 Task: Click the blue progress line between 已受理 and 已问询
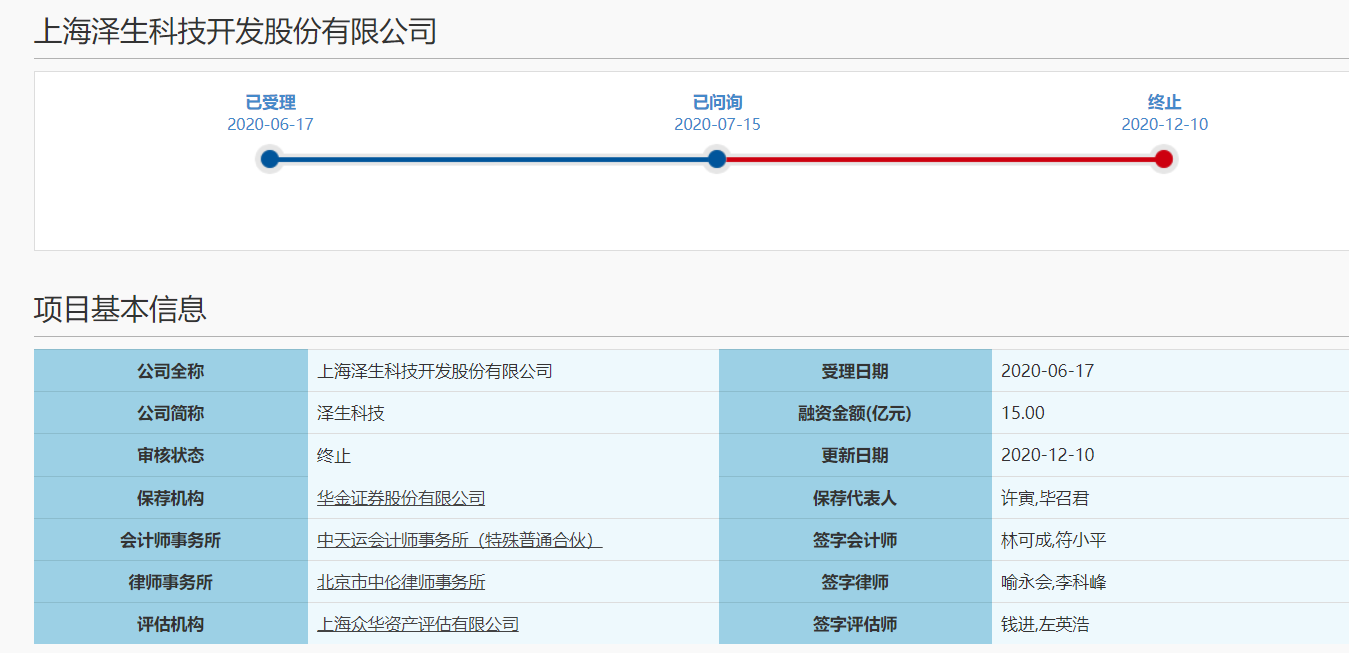click(493, 159)
